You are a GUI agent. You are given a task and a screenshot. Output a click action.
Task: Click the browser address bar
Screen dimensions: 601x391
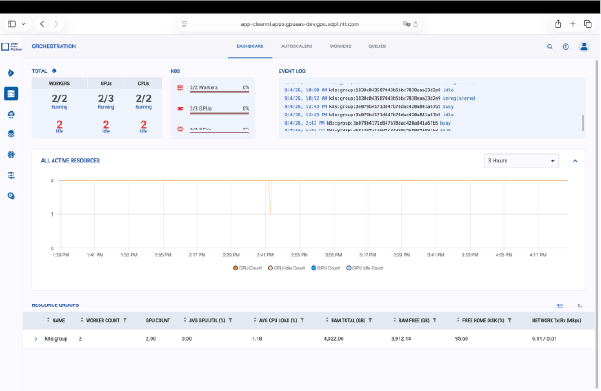pos(300,24)
